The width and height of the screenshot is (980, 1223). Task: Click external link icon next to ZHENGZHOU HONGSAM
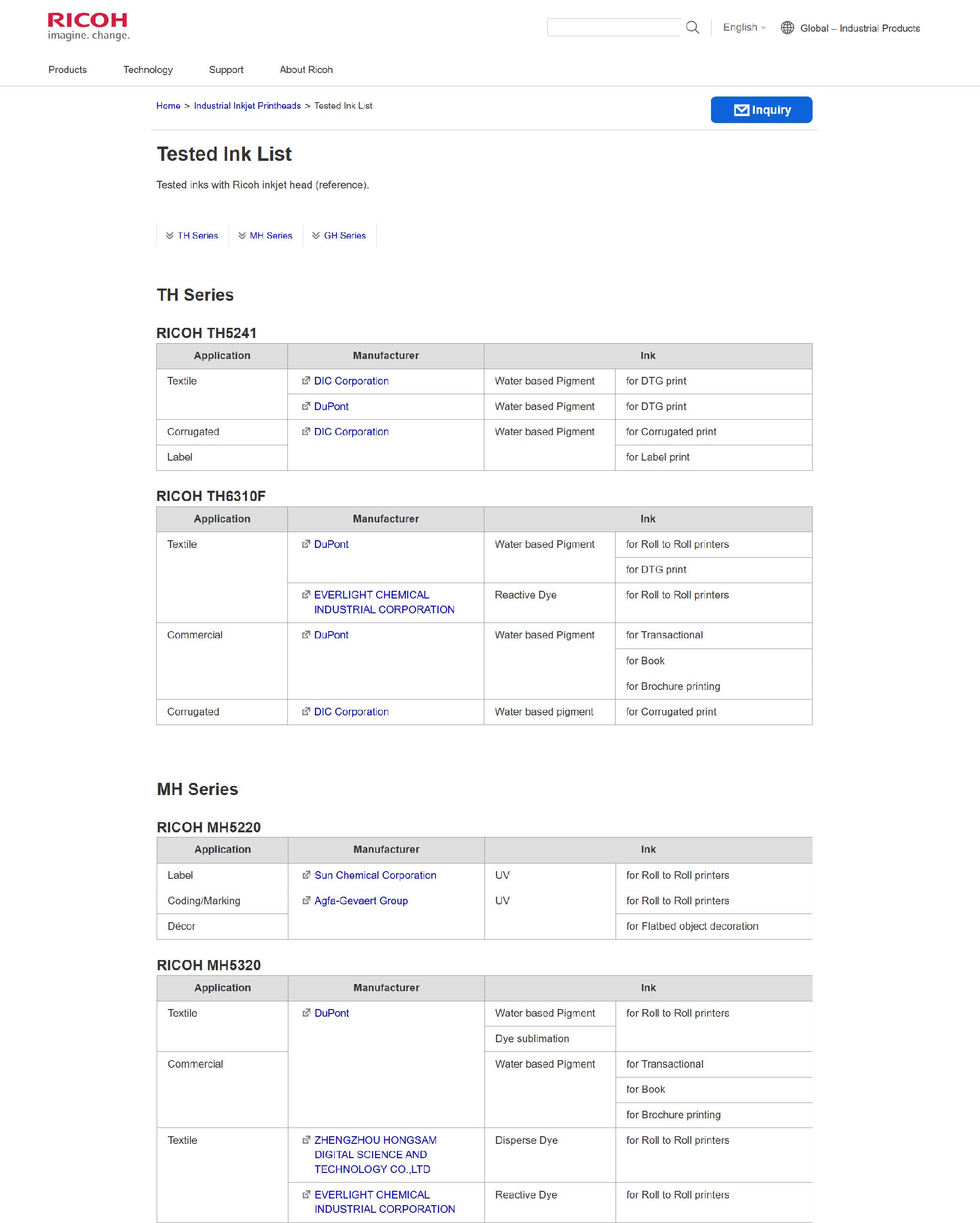point(306,1140)
